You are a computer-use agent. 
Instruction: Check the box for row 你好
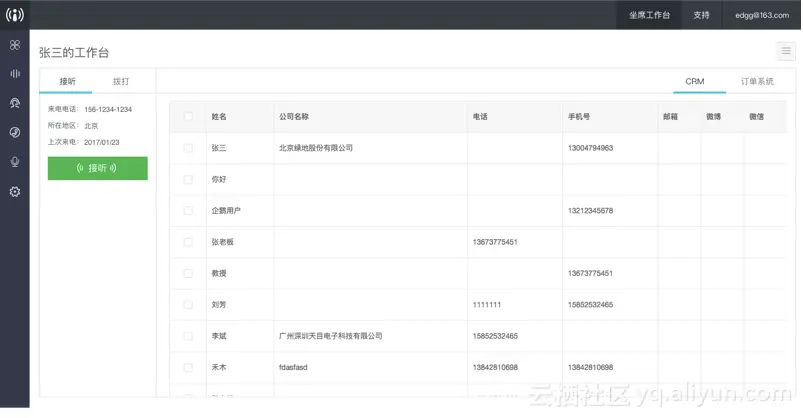coord(188,179)
